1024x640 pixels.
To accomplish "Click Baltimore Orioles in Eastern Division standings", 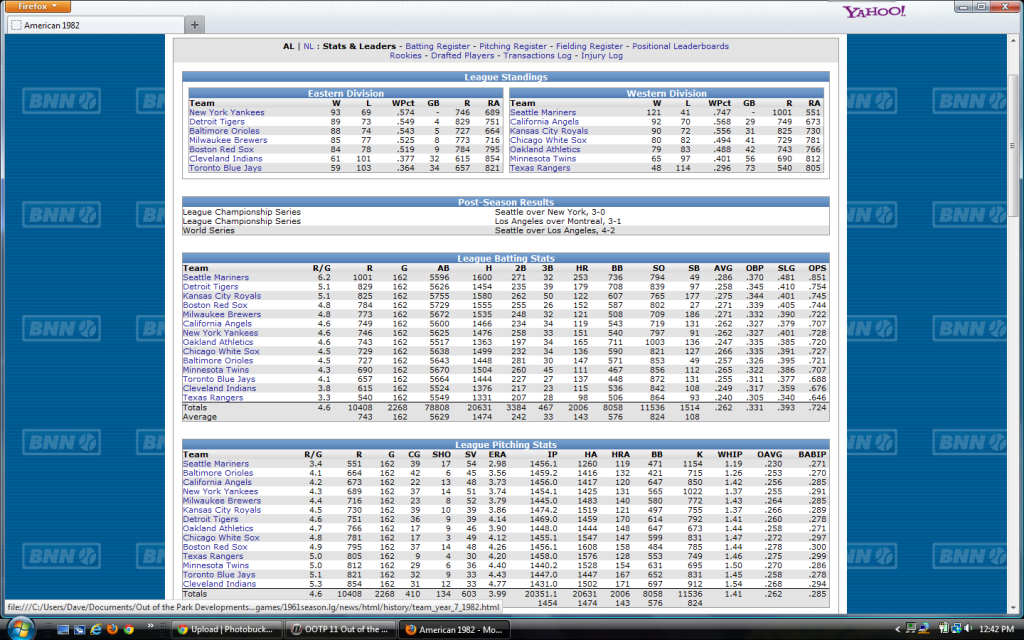I will 224,131.
